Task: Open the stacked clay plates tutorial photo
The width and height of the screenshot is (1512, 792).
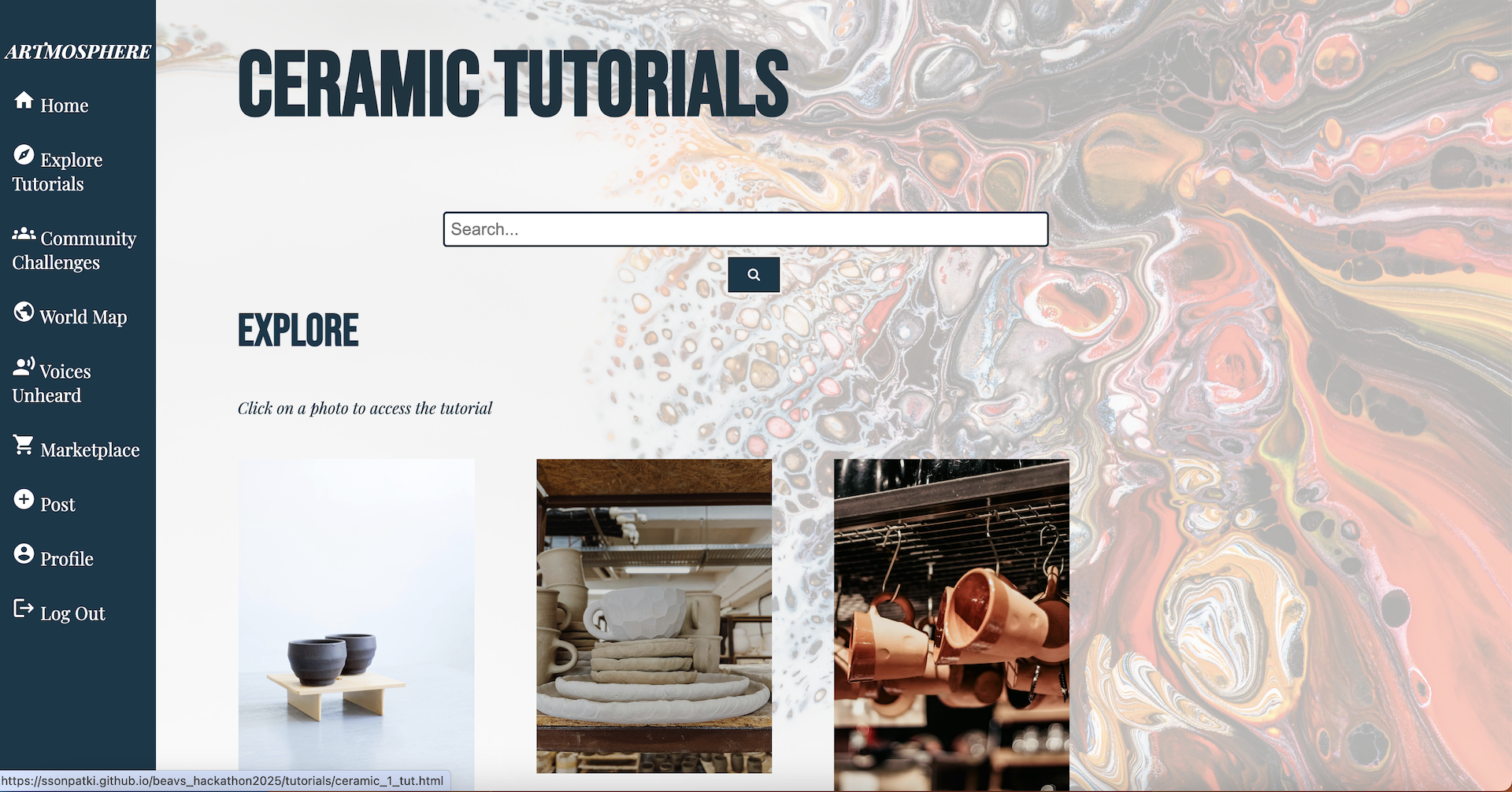Action: point(654,616)
